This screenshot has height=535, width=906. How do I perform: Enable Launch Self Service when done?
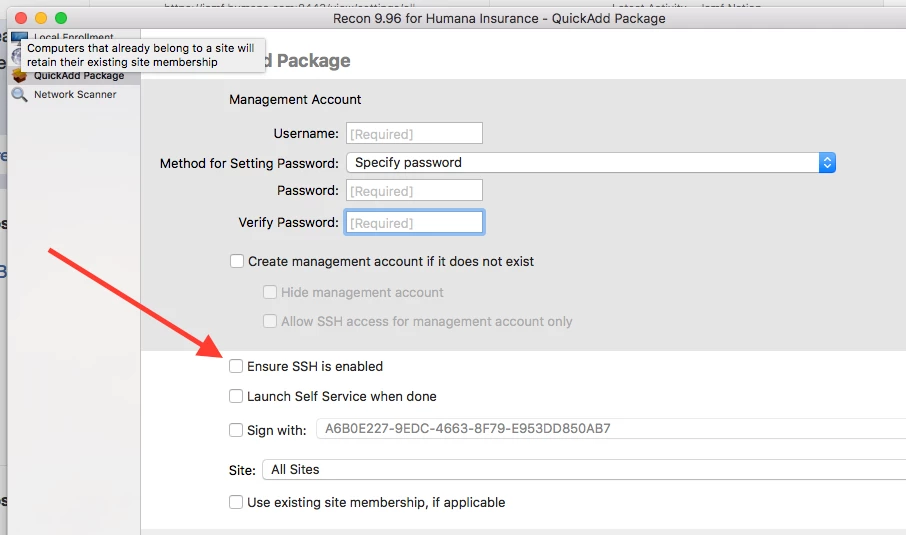236,396
